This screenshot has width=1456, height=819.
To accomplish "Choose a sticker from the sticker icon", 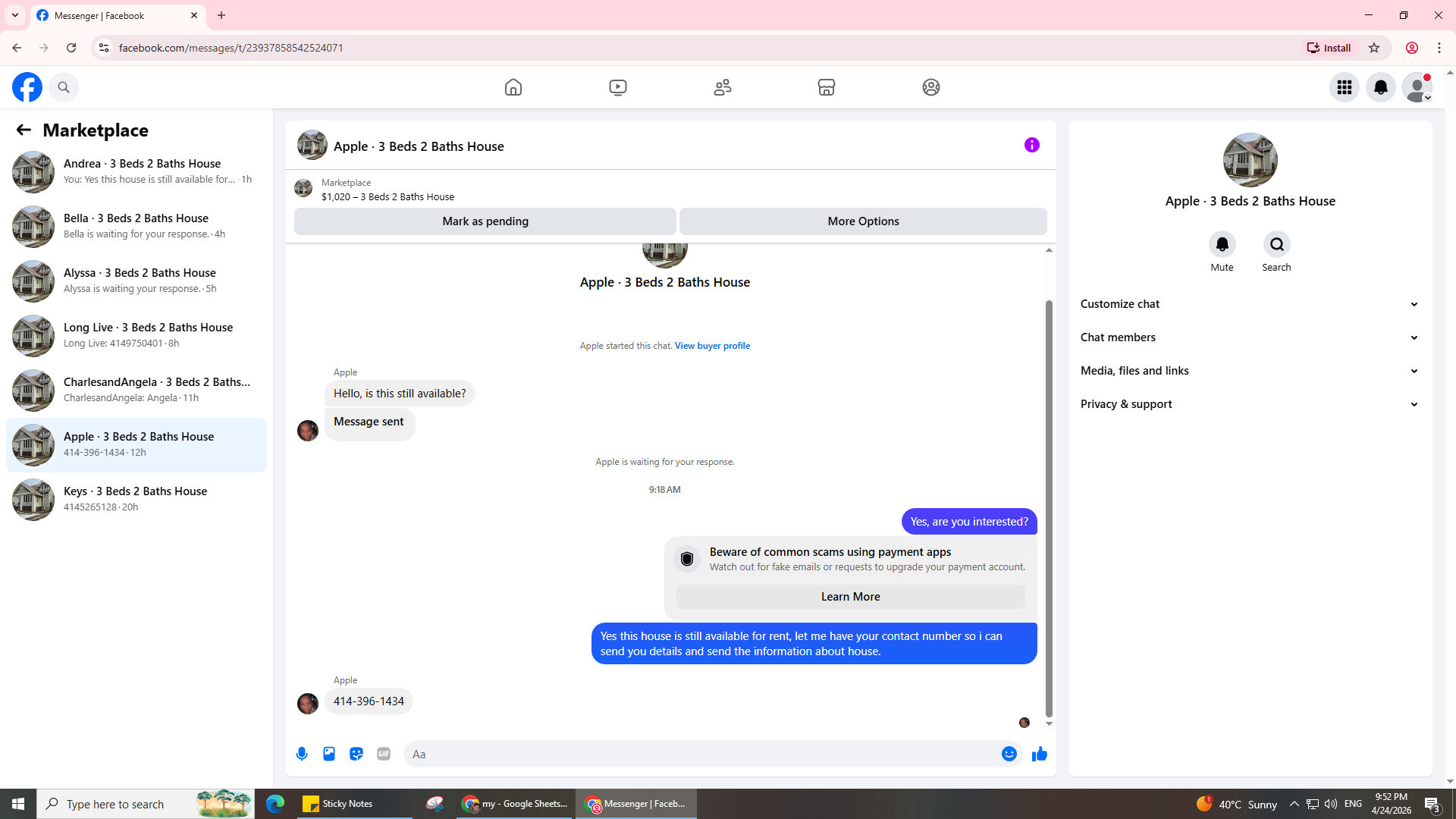I will click(x=356, y=754).
